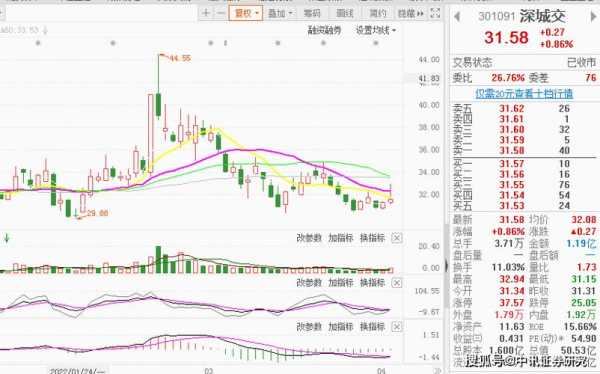This screenshot has width=600, height=374.
Task: Go to previous stock using left arrow
Action: pyautogui.click(x=456, y=16)
